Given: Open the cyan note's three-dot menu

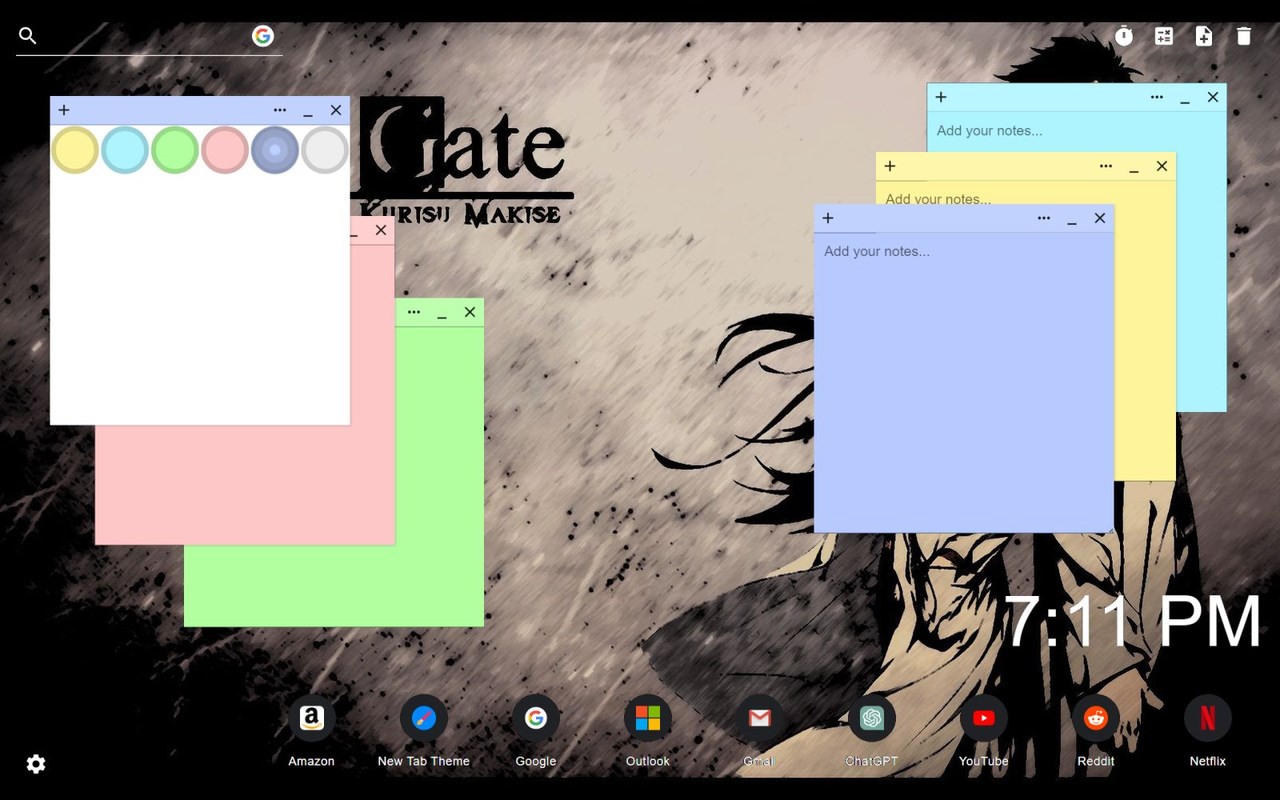Looking at the screenshot, I should click(x=1157, y=97).
